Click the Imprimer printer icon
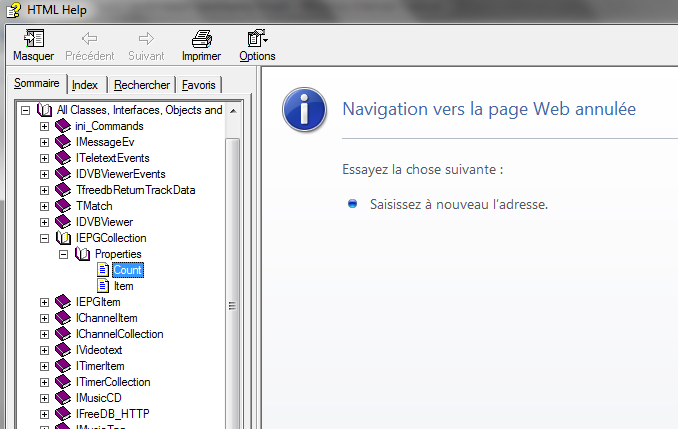678x429 pixels. click(x=201, y=38)
